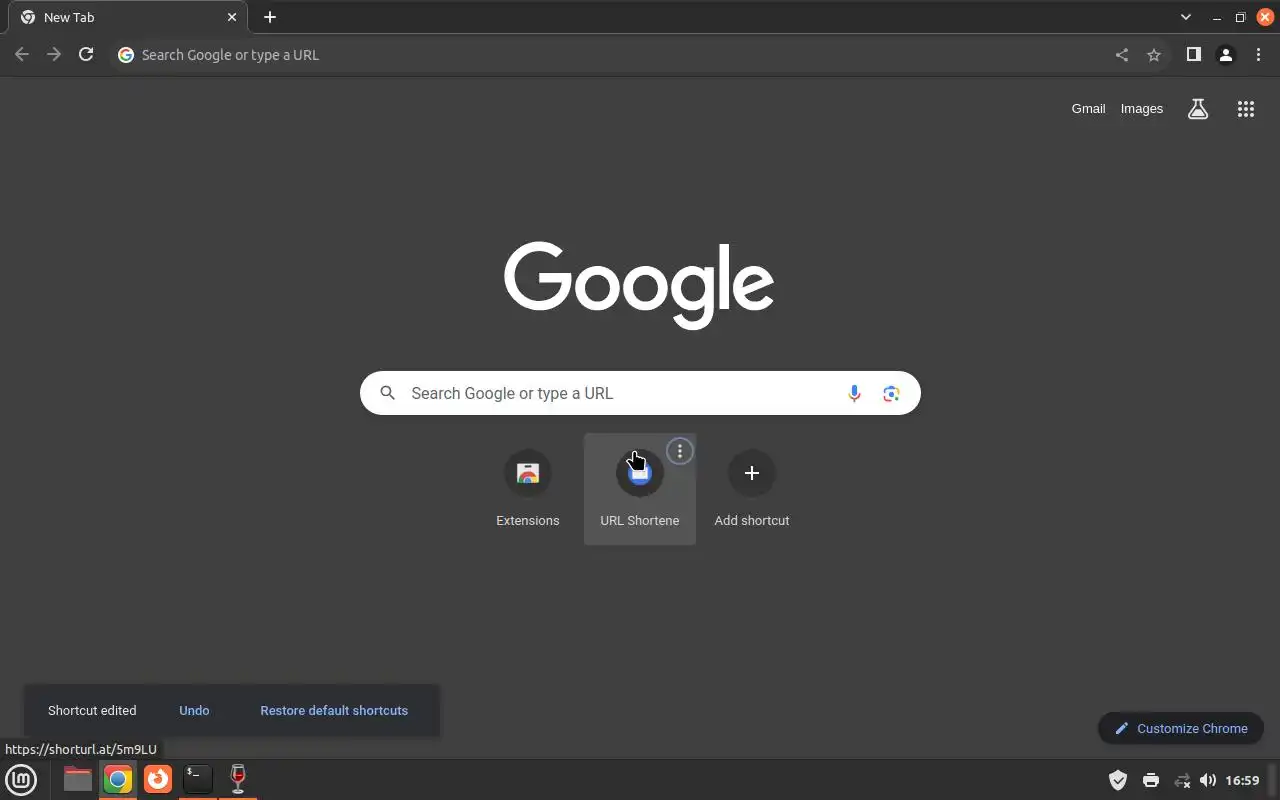
Task: Reload the current page
Action: pos(86,55)
